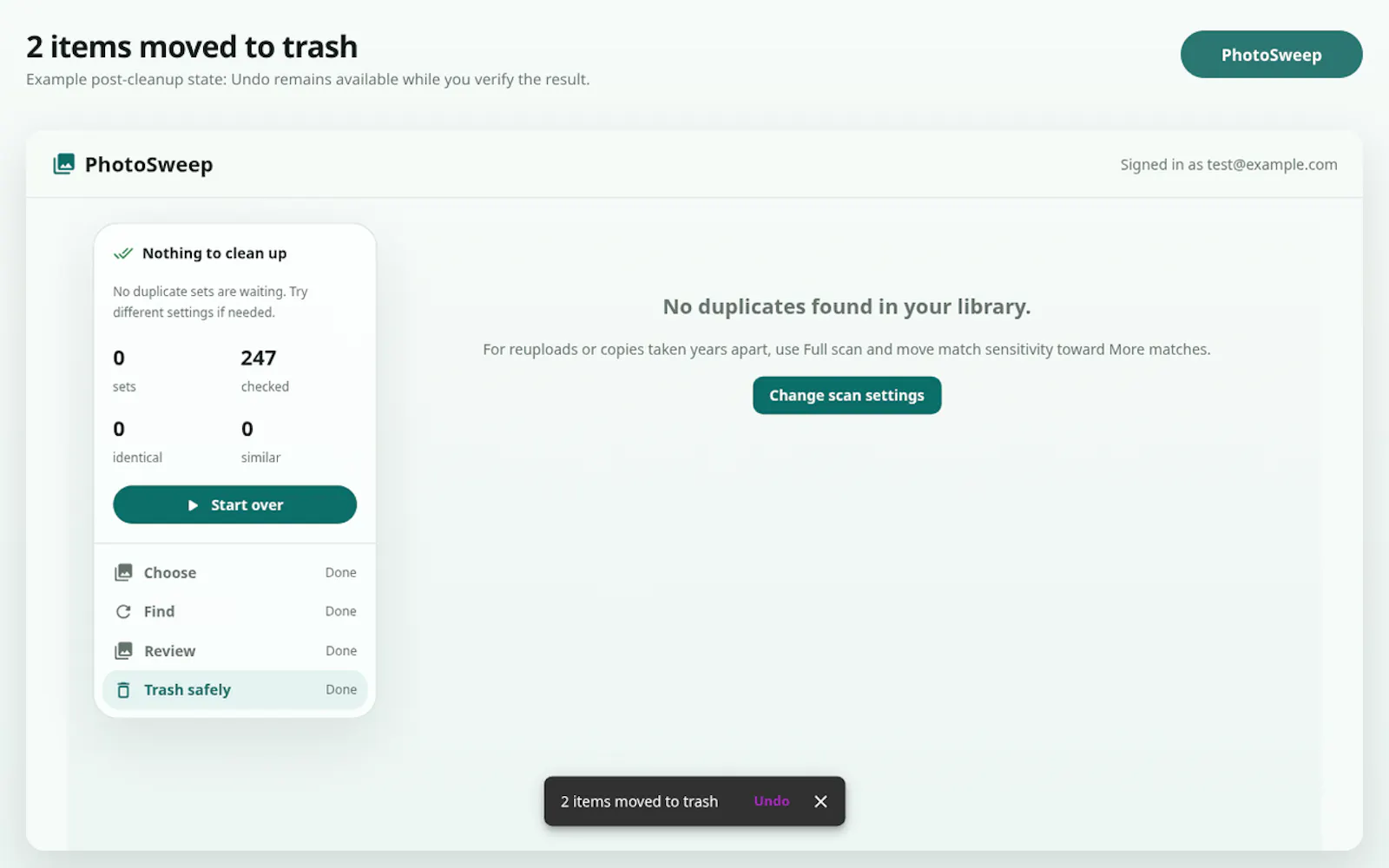
Task: Click the Example post-cleanup state subtitle
Action: tap(308, 80)
